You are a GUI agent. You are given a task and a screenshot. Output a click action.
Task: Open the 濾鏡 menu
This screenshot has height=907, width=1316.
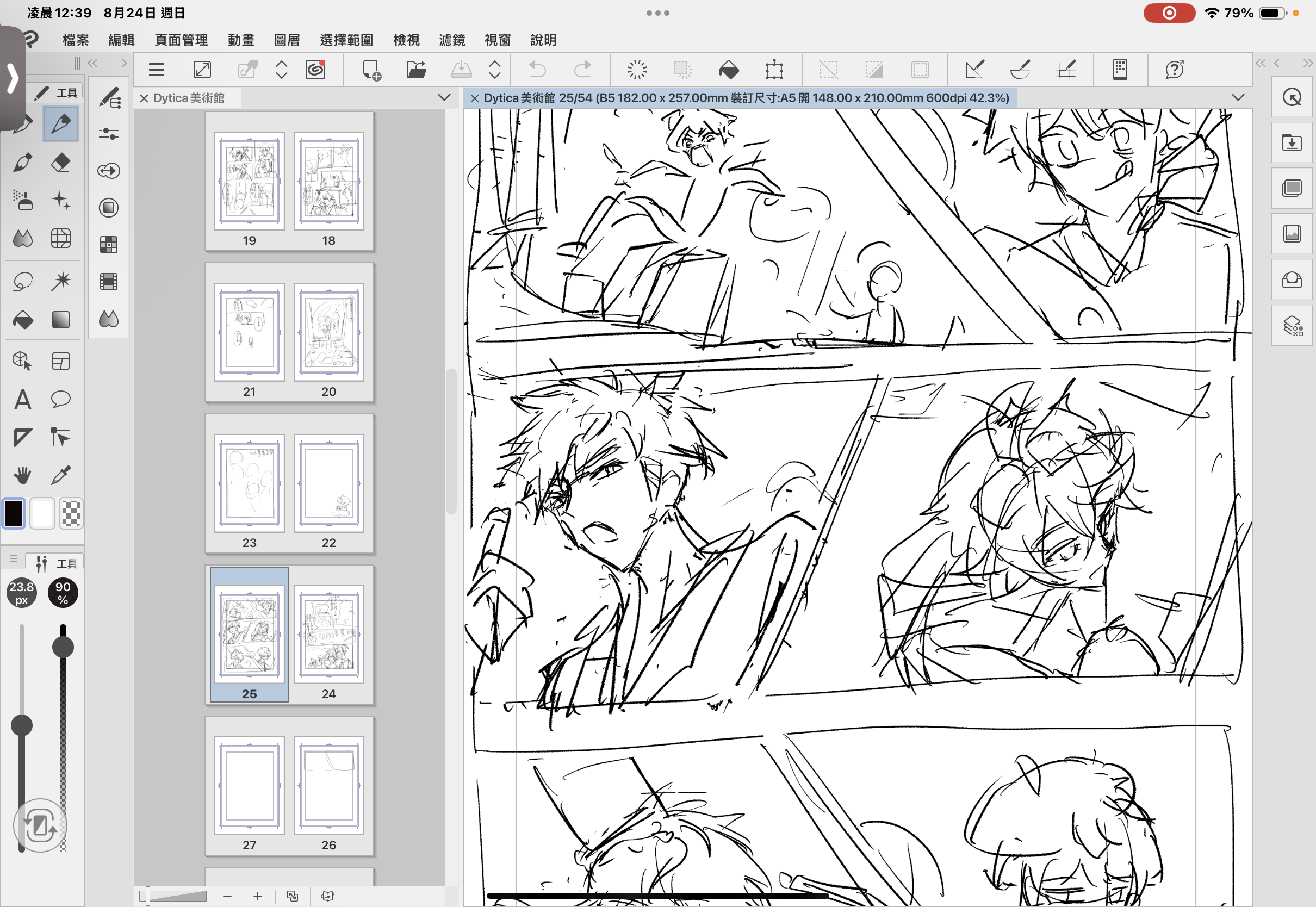click(452, 40)
